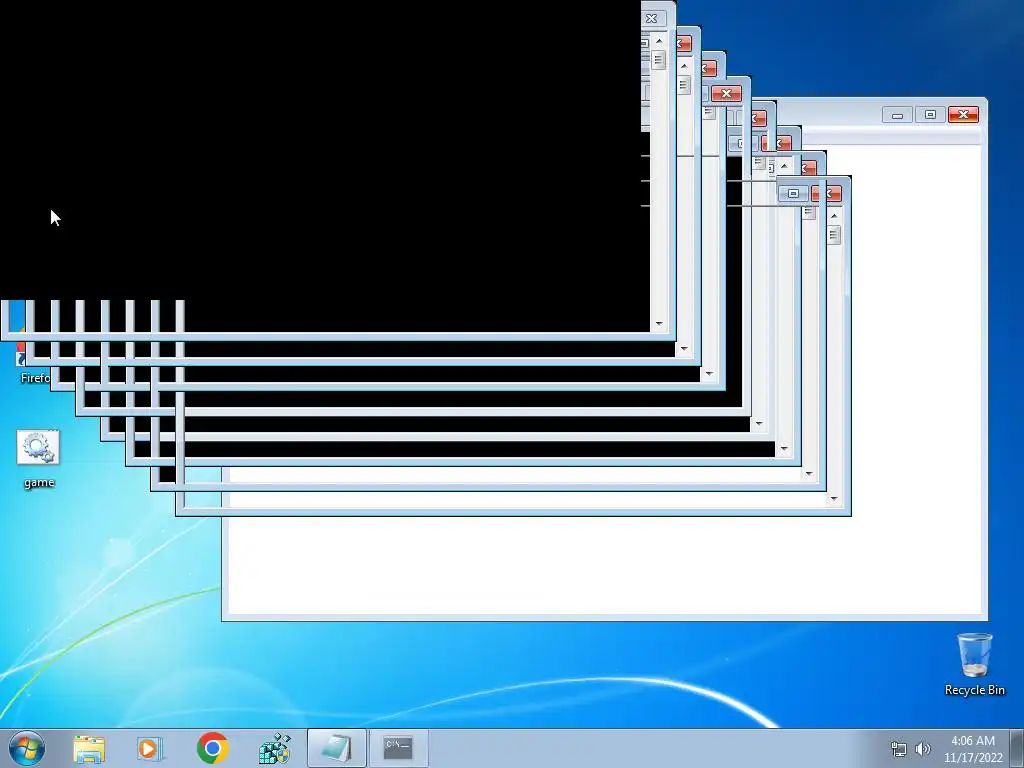Viewport: 1024px width, 768px height.
Task: Switch to the active notepad-style taskbar app
Action: (336, 748)
